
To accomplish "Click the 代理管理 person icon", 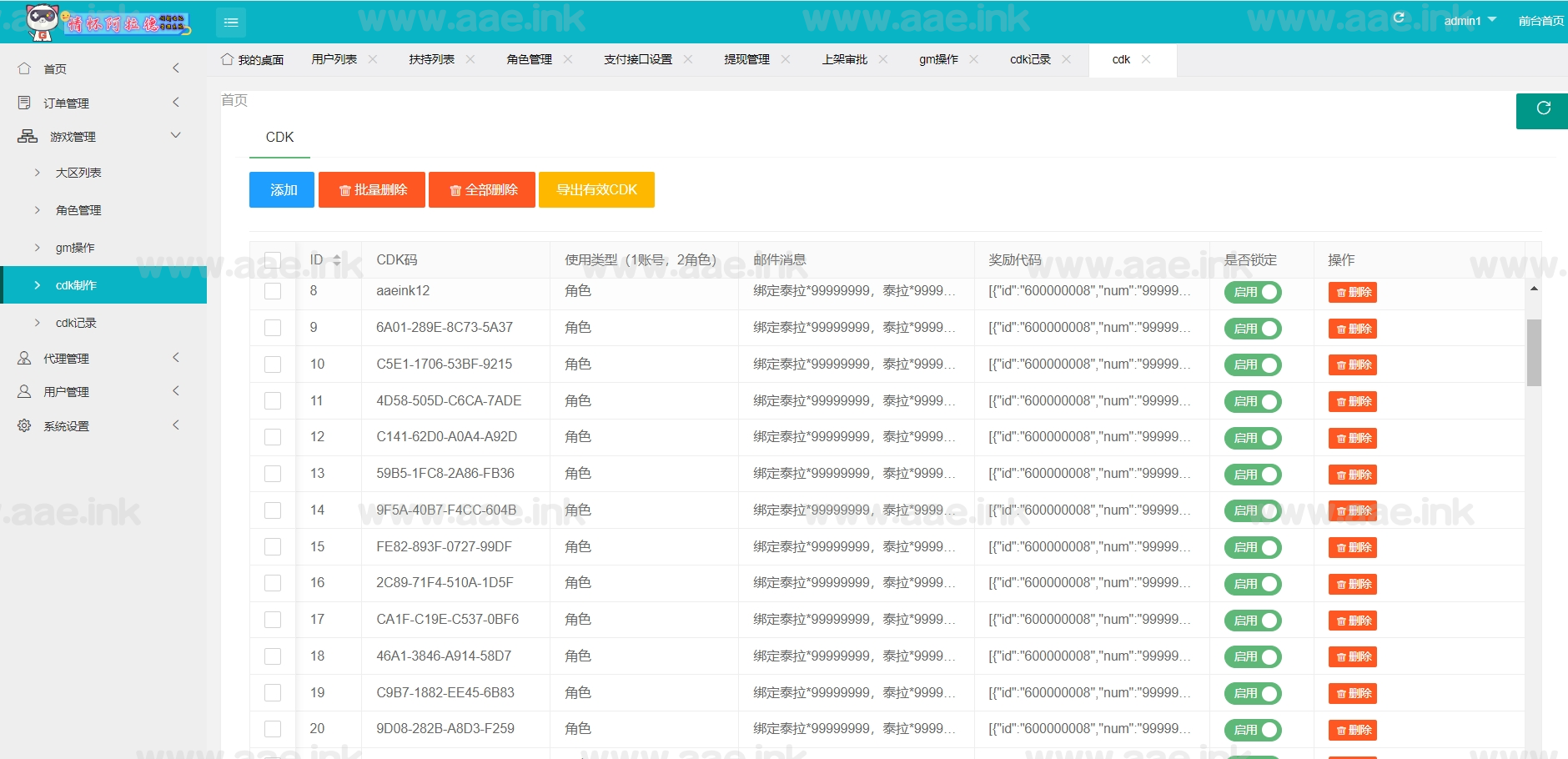I will 25,358.
